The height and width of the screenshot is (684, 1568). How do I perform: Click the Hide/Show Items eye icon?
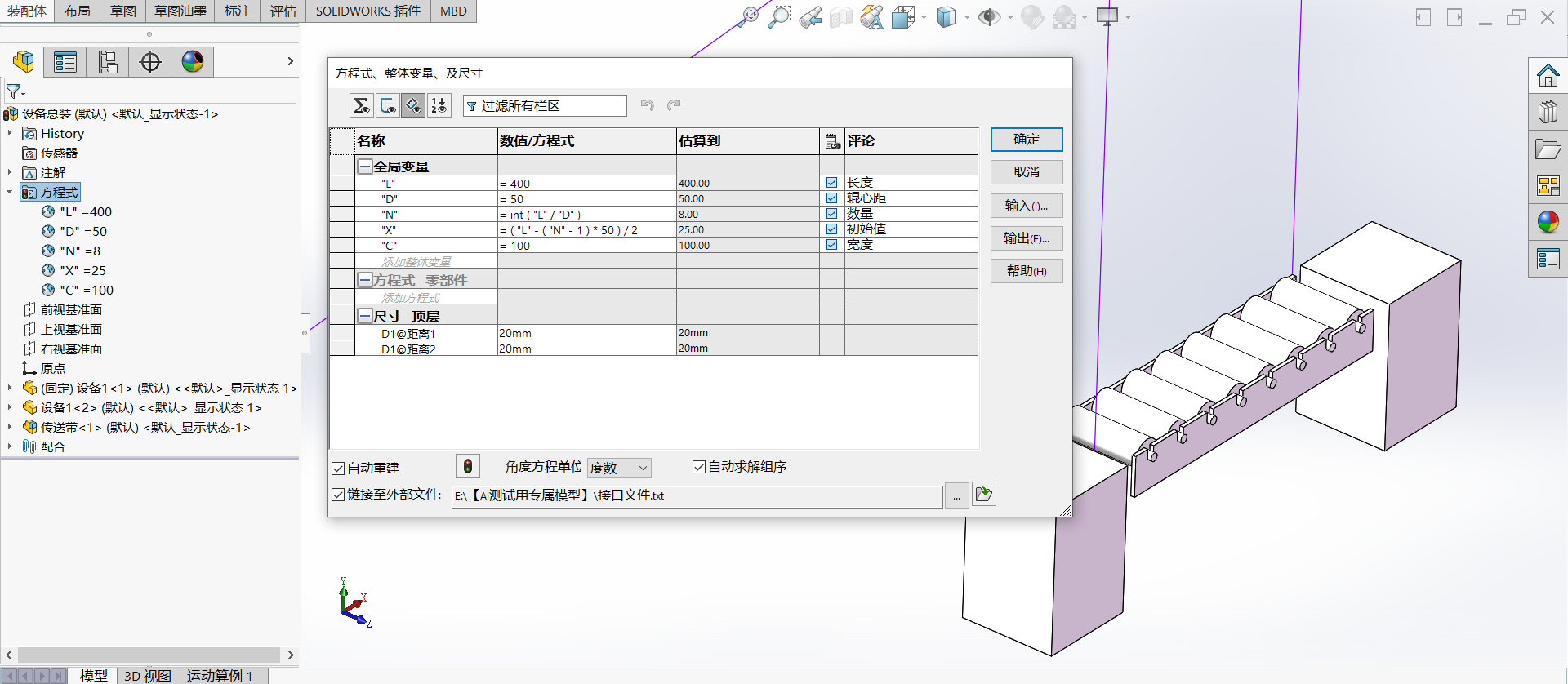tap(989, 16)
